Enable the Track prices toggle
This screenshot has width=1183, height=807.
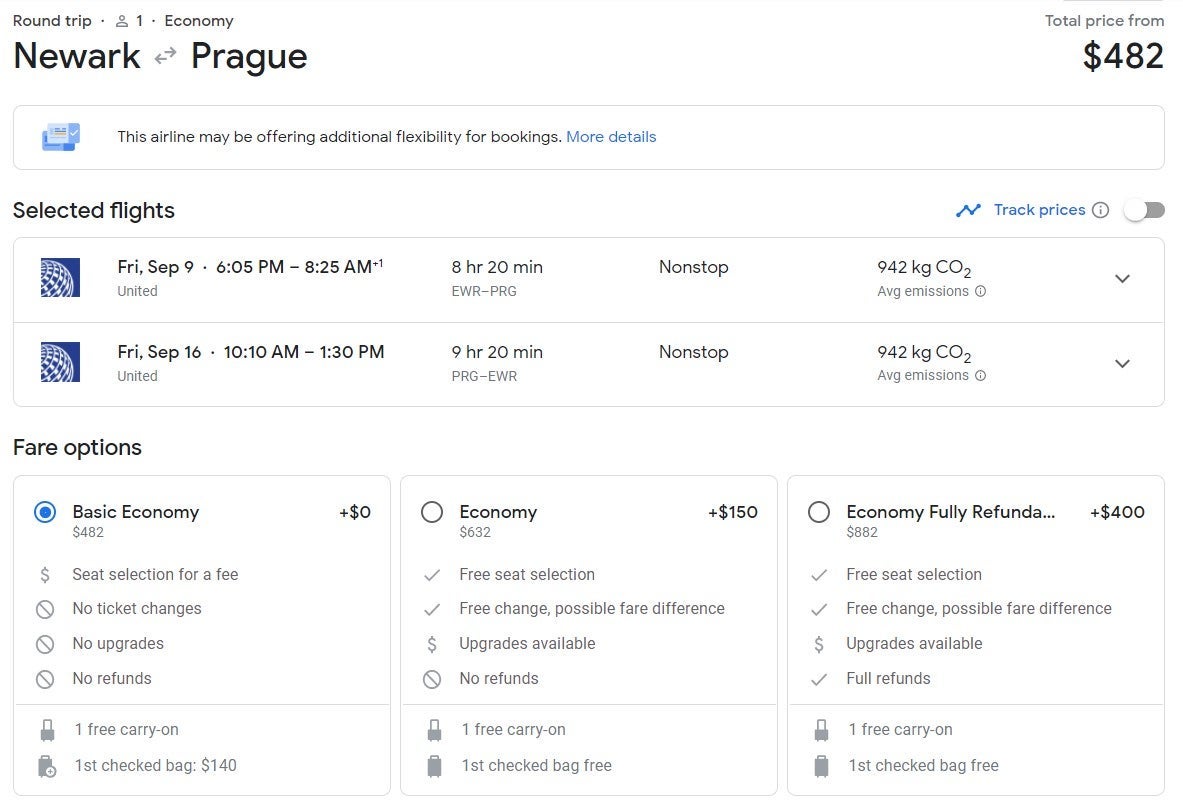(x=1144, y=210)
